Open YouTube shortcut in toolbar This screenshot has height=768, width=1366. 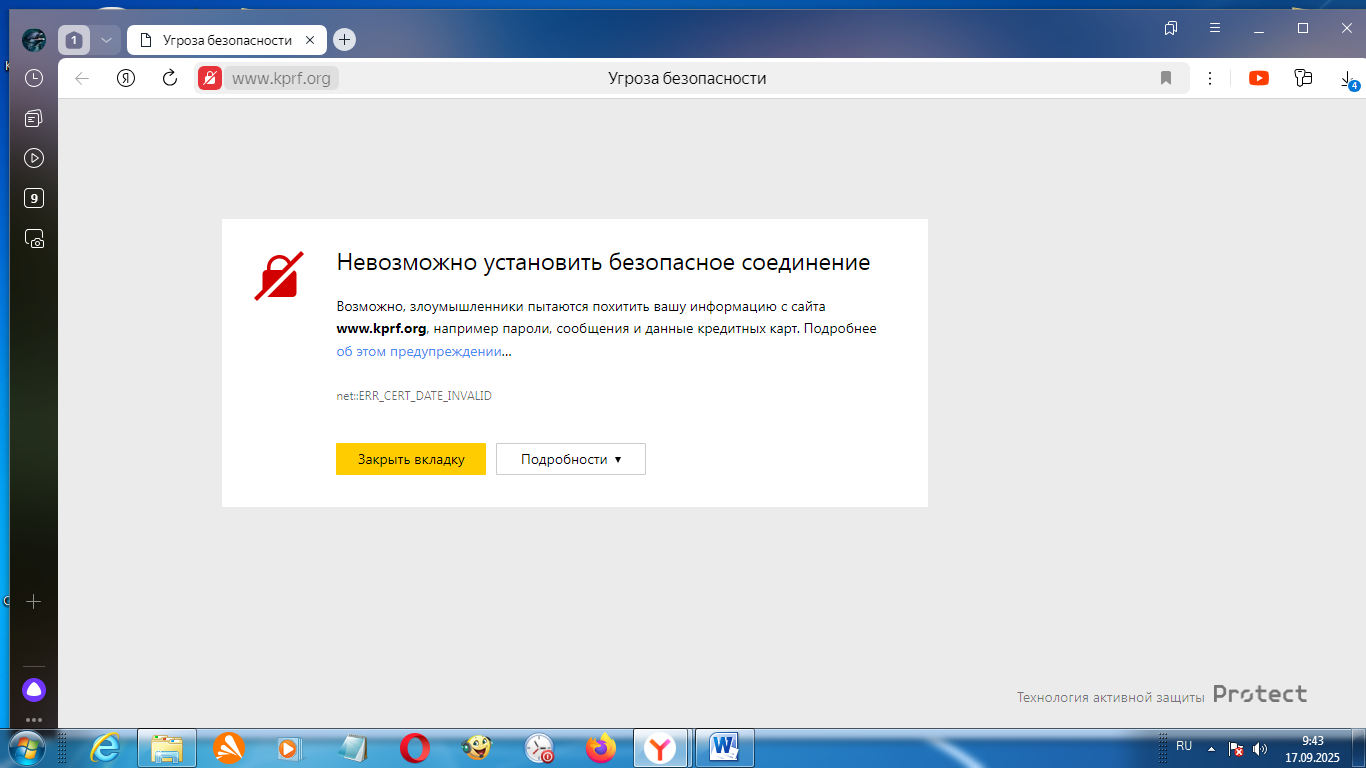pos(1259,78)
